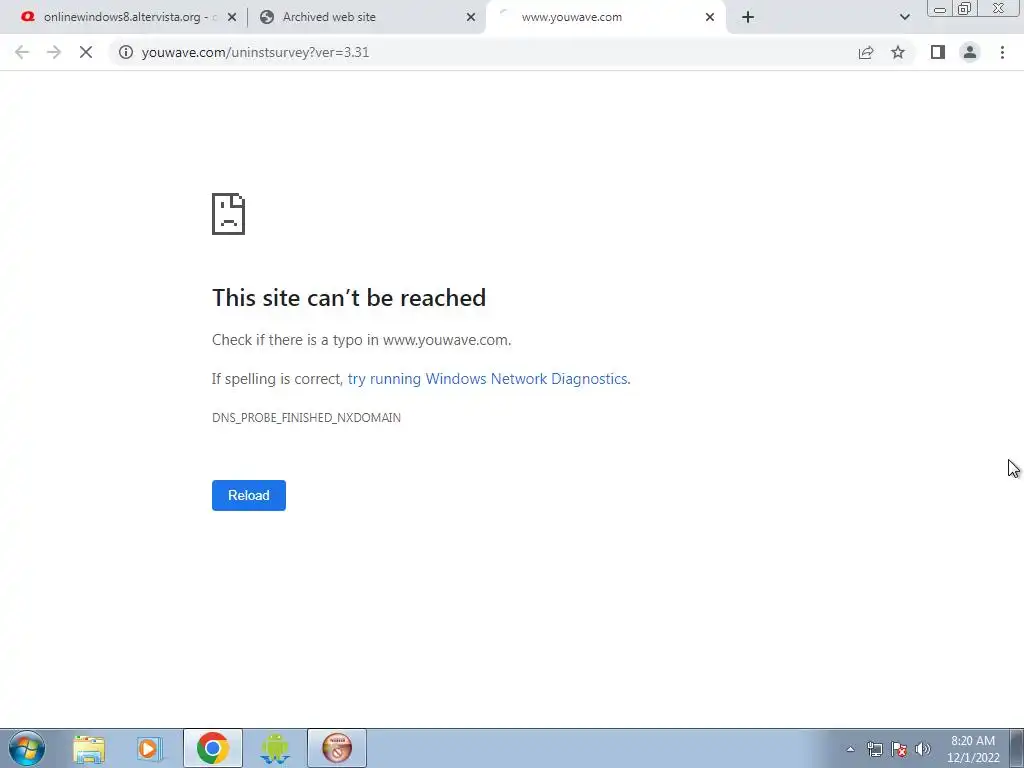Open a new tab with the plus button

[748, 17]
